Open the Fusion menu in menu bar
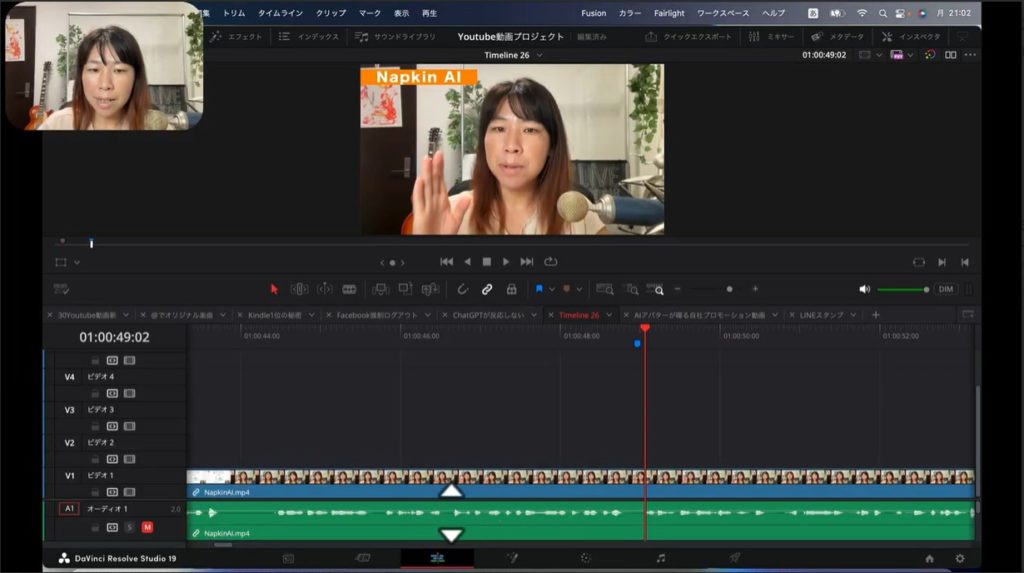1024x573 pixels. pos(593,13)
